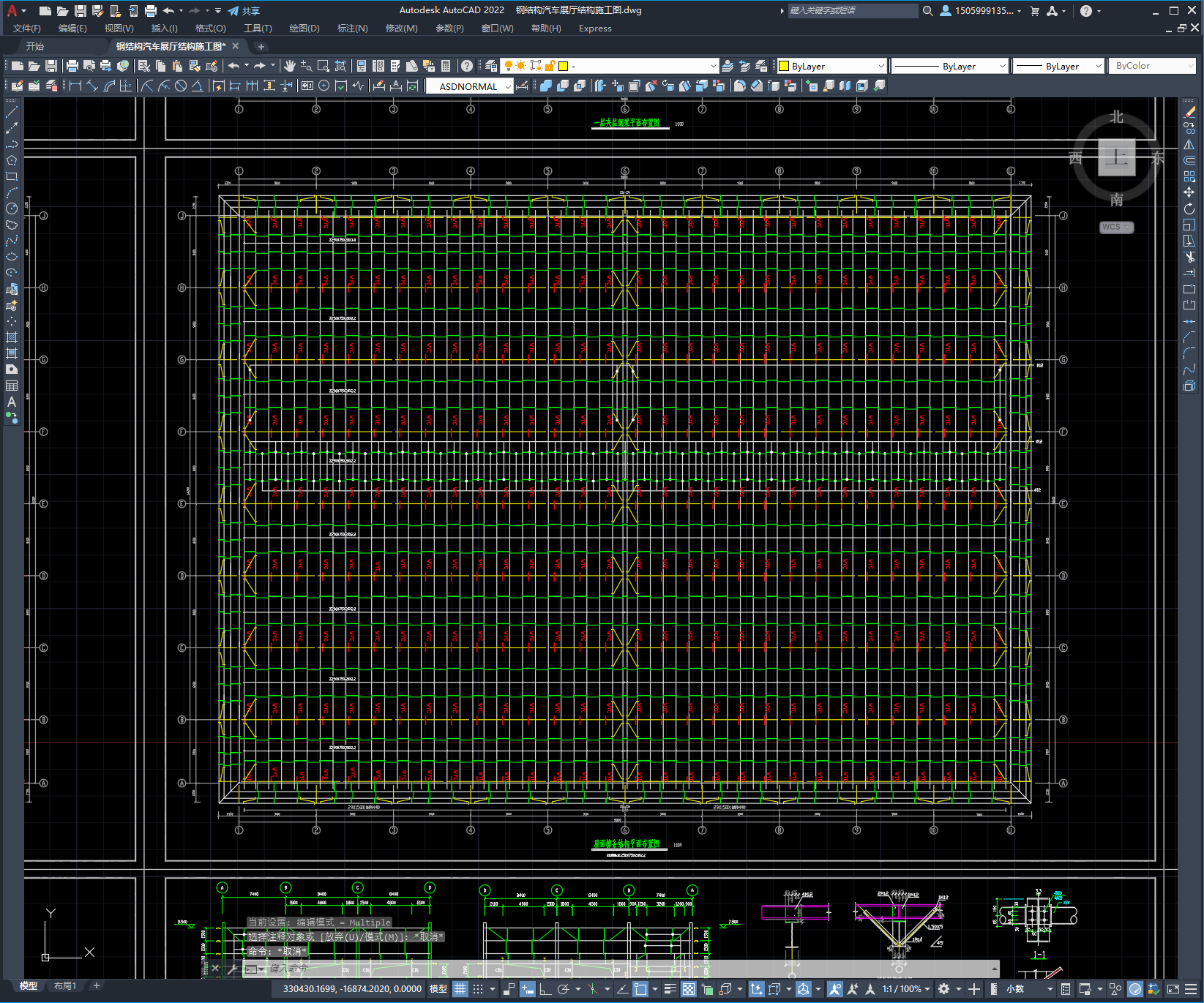Image resolution: width=1204 pixels, height=1003 pixels.
Task: Toggle dynamic input in status bar
Action: pyautogui.click(x=527, y=989)
